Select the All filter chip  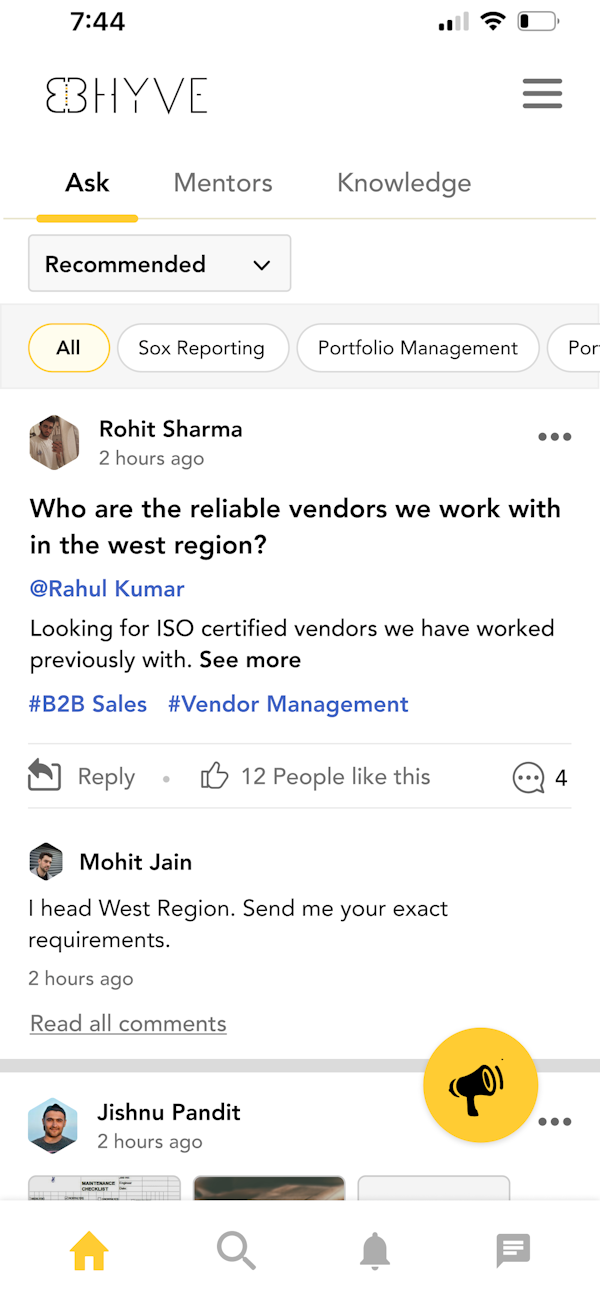coord(69,348)
